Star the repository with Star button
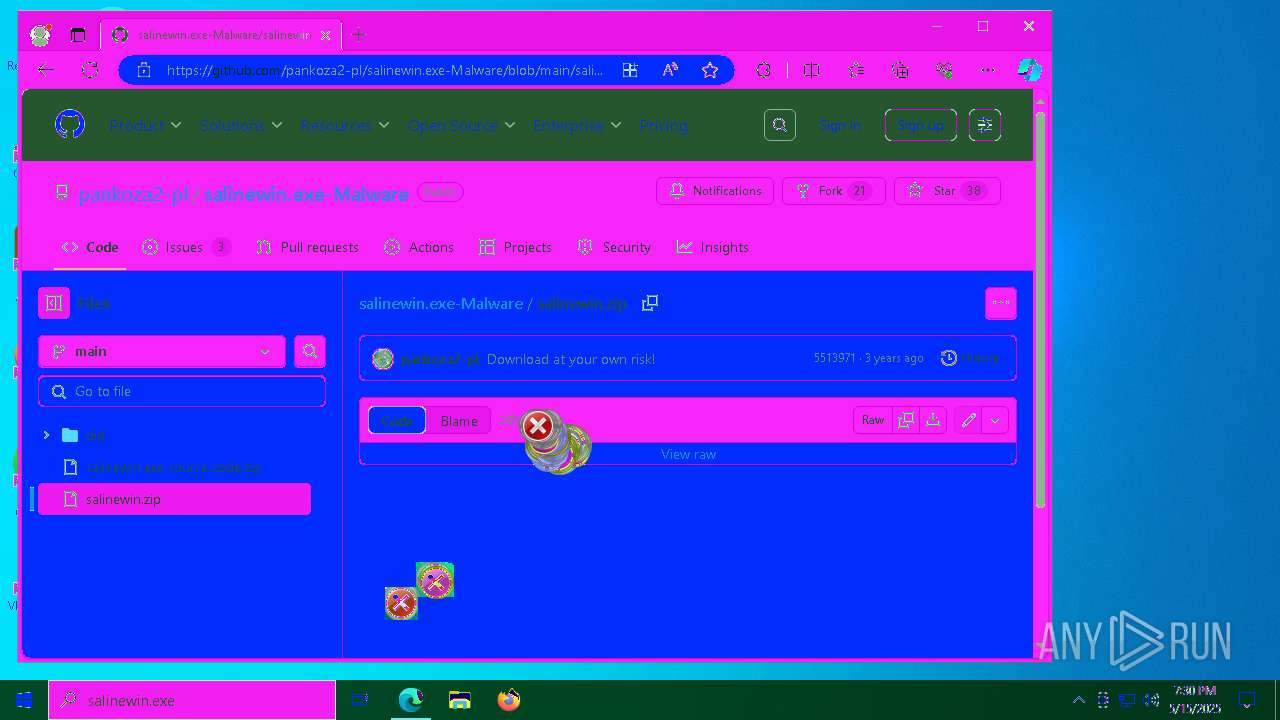The image size is (1280, 720). (x=947, y=191)
